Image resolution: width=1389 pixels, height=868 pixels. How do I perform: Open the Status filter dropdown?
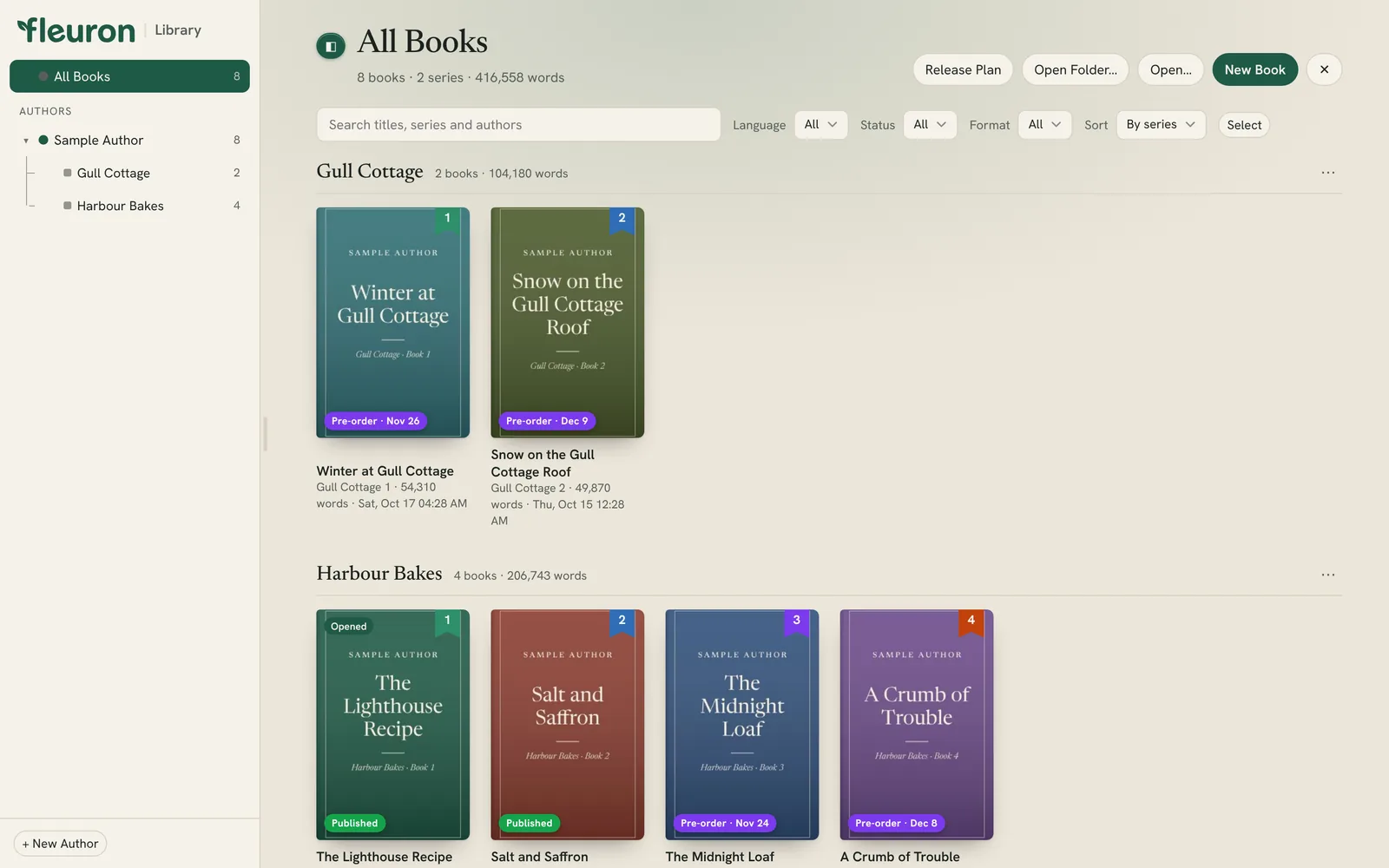[930, 125]
